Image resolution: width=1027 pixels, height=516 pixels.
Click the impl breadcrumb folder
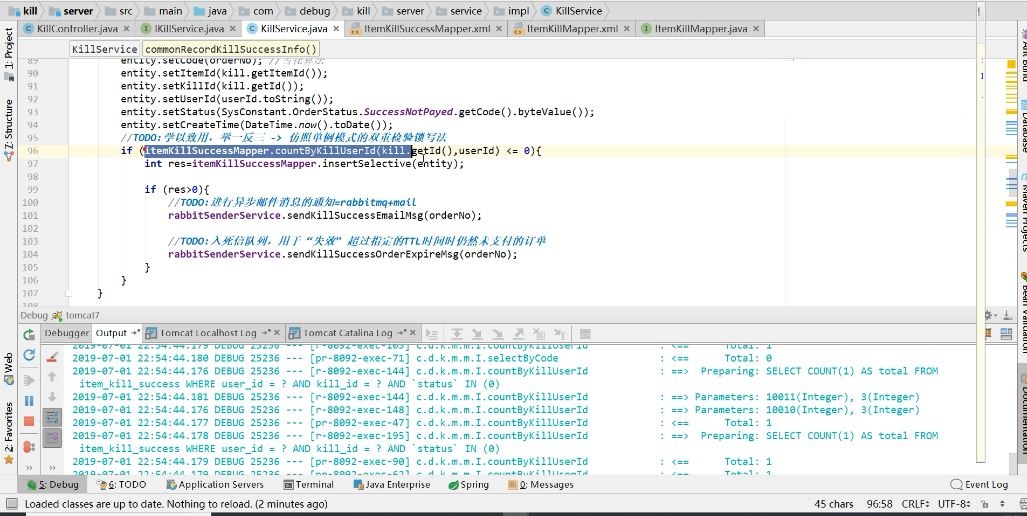coord(512,11)
